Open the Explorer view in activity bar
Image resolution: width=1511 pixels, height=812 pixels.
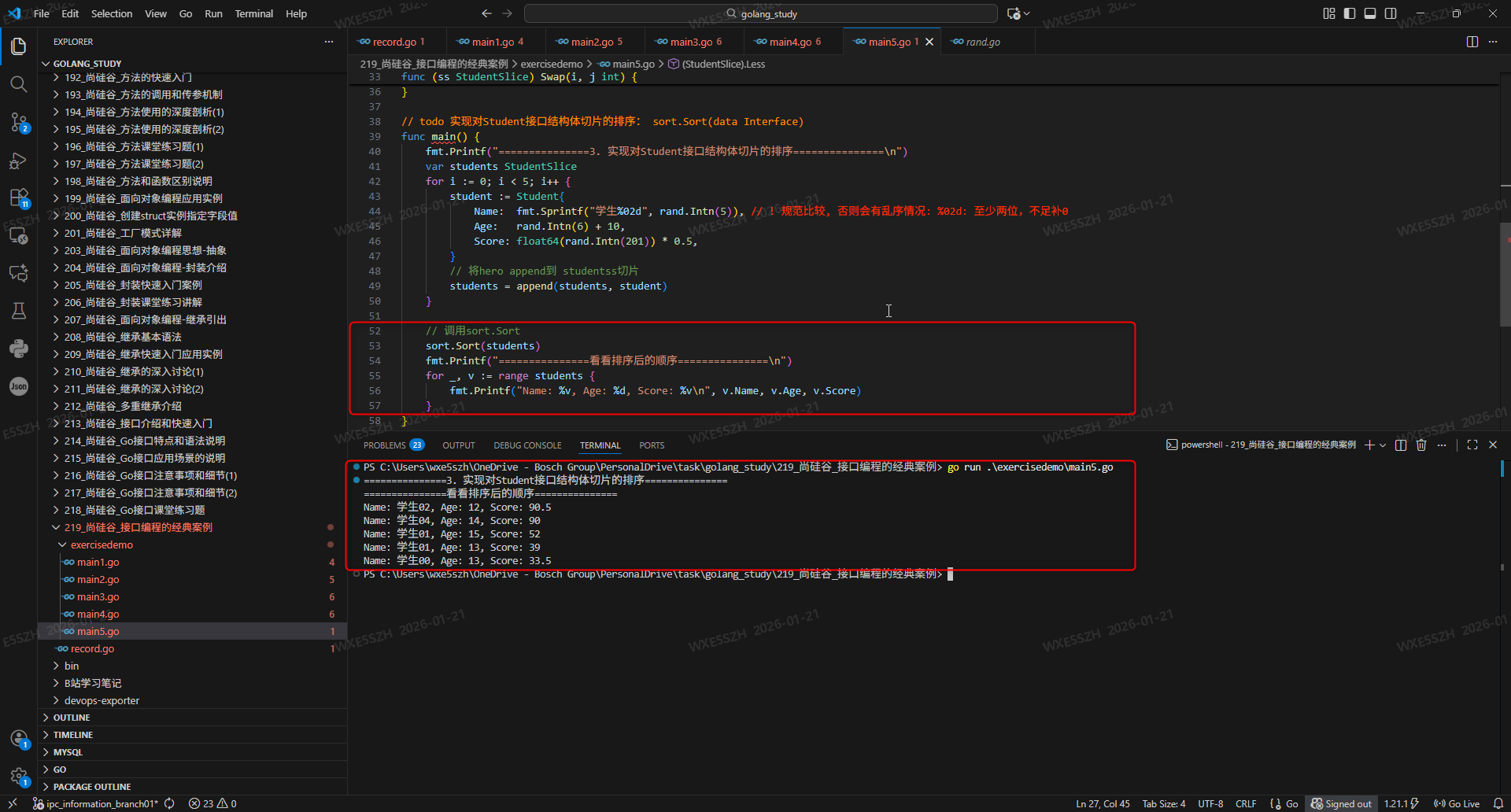pyautogui.click(x=19, y=46)
